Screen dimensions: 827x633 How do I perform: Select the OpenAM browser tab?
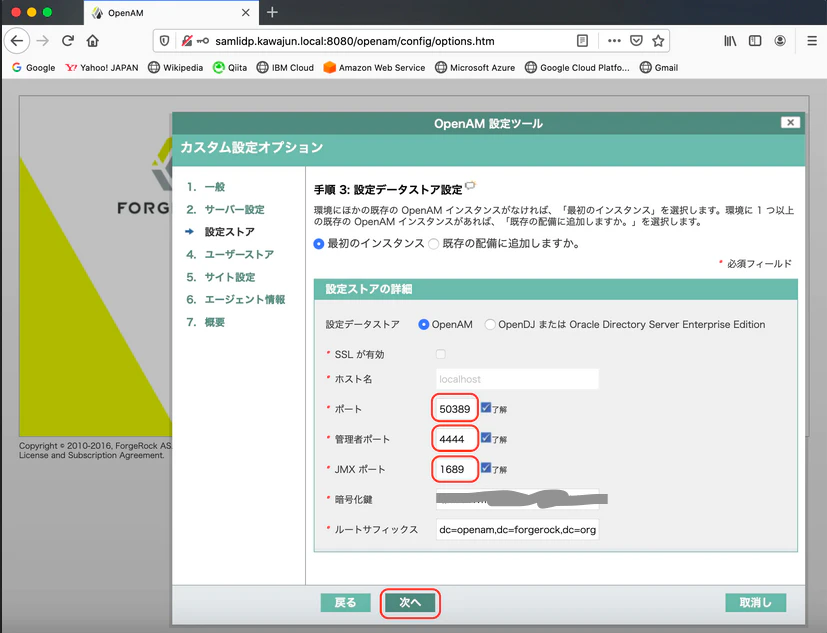tap(171, 13)
